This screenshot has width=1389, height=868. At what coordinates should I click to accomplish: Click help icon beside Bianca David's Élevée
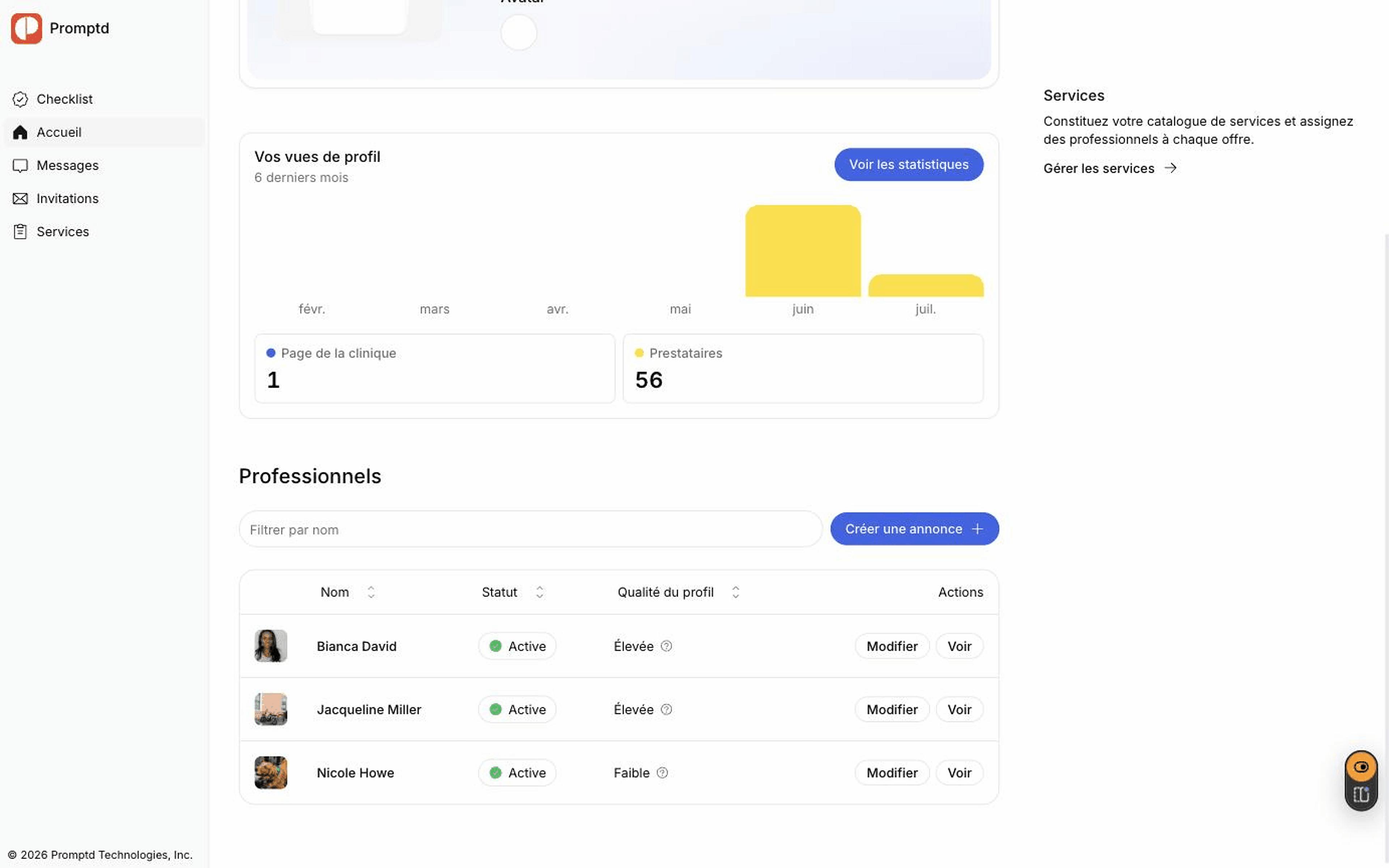pos(666,646)
